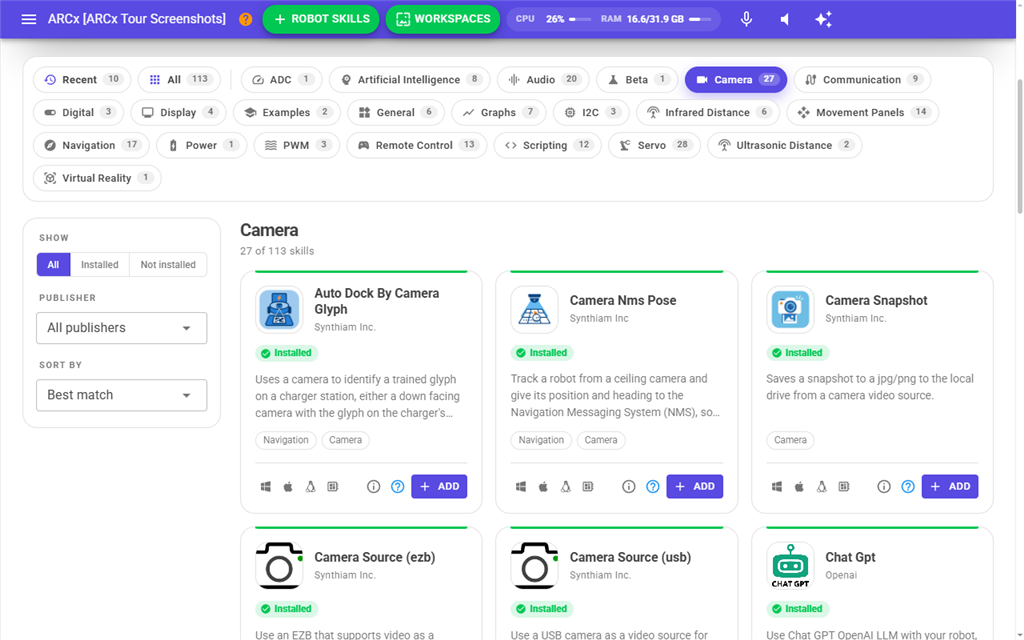Click the Camera Source (usb) camera icon
Image resolution: width=1024 pixels, height=640 pixels.
(x=534, y=566)
